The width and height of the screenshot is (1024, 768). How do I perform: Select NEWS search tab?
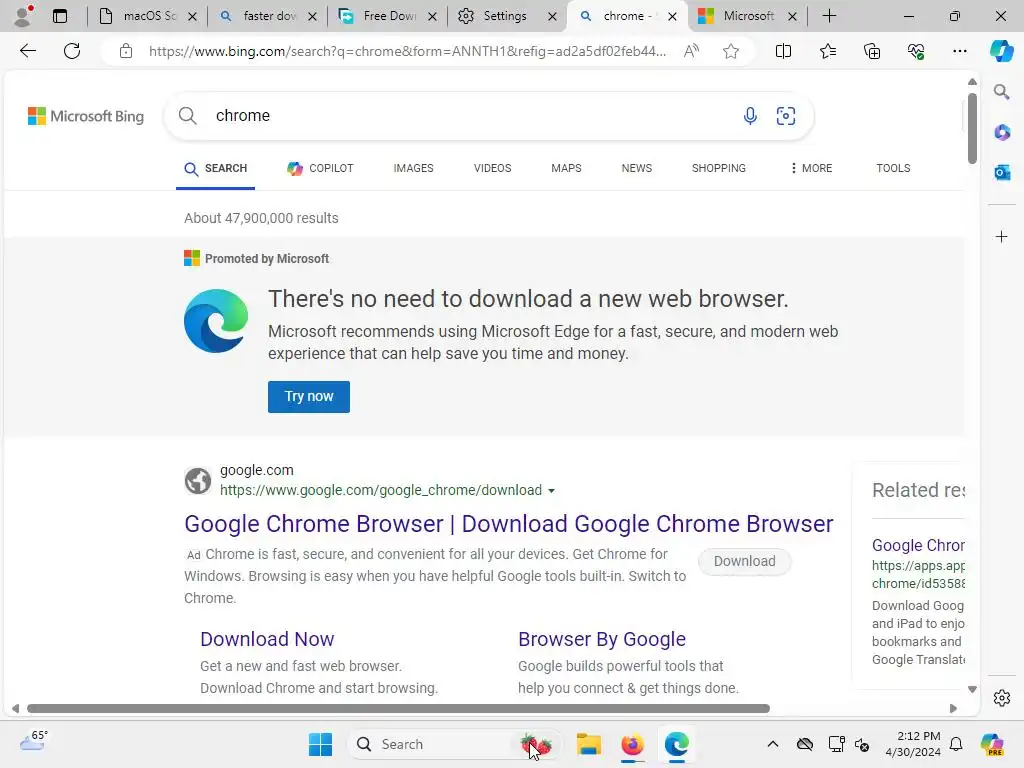point(637,168)
